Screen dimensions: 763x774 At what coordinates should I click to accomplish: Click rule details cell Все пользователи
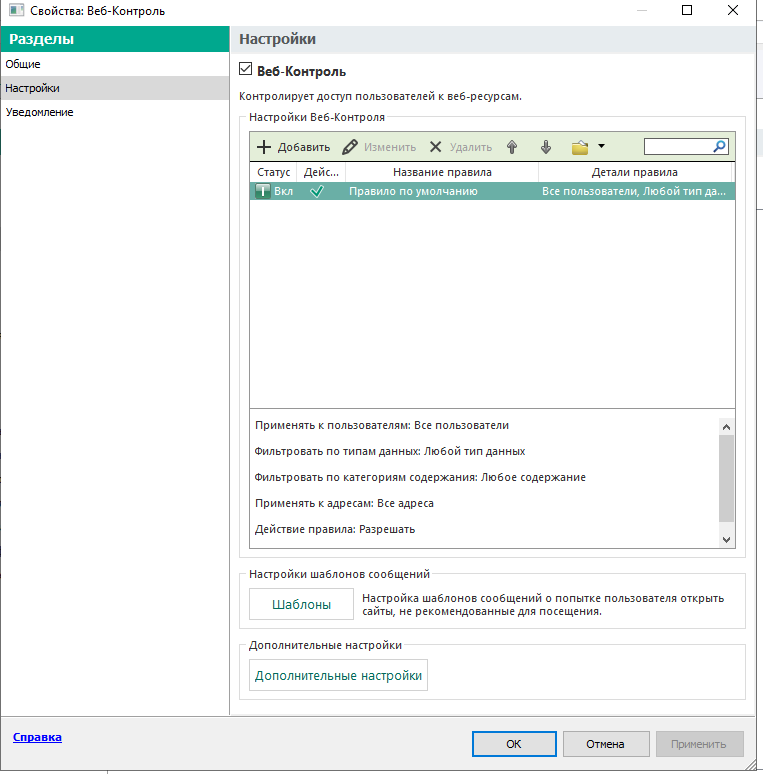(x=634, y=191)
